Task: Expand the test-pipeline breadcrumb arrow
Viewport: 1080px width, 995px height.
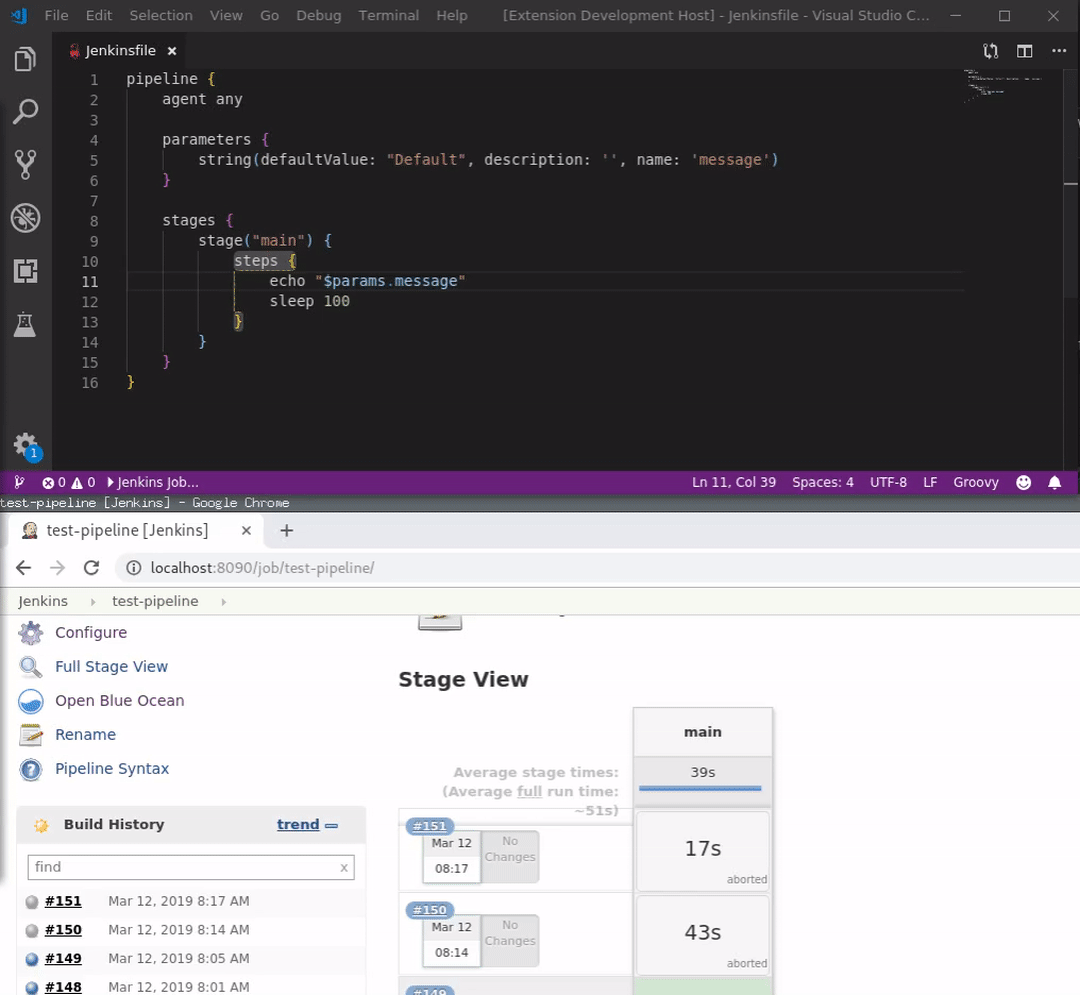Action: pos(223,602)
